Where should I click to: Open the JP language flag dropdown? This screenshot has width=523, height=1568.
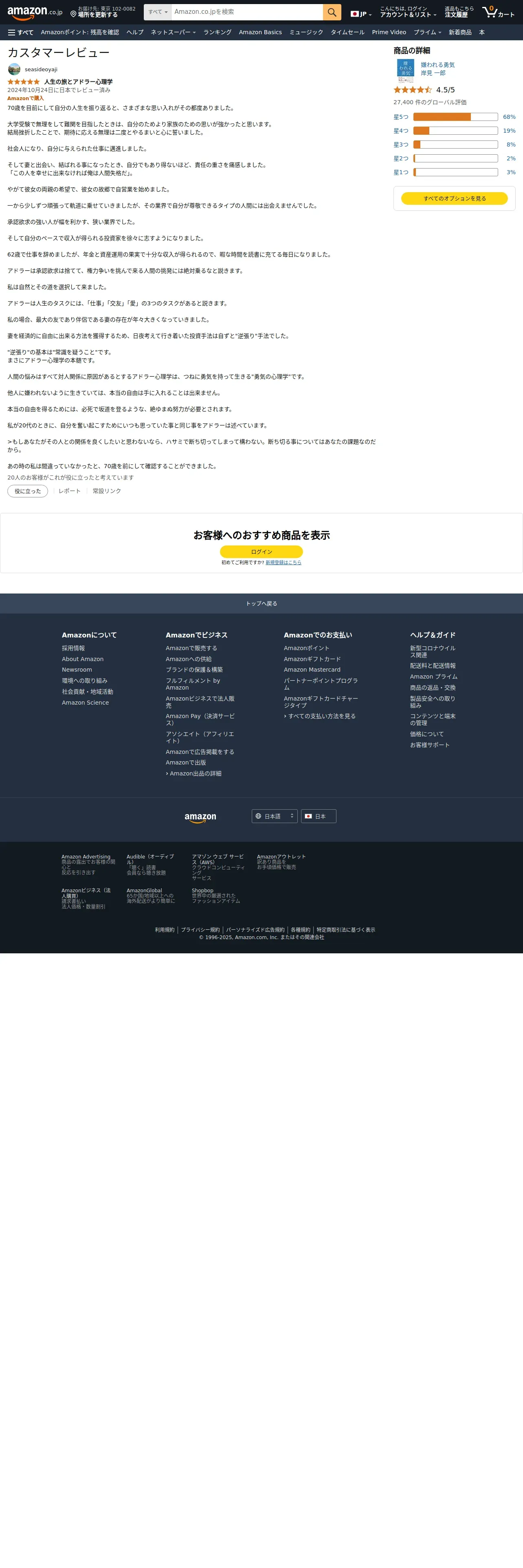coord(361,14)
